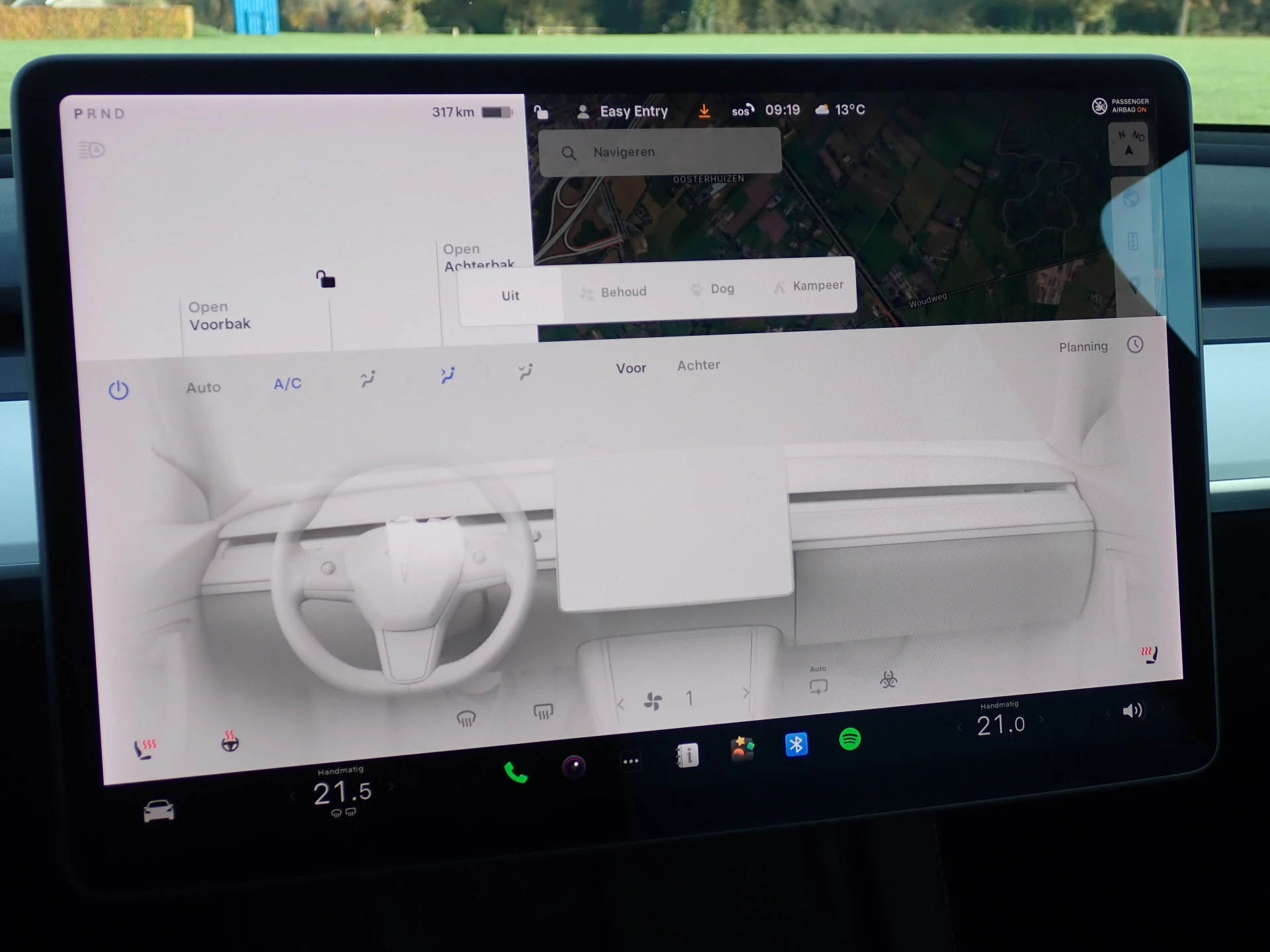Screen dimensions: 1270x952
Task: Open the Spotify app
Action: tap(849, 738)
